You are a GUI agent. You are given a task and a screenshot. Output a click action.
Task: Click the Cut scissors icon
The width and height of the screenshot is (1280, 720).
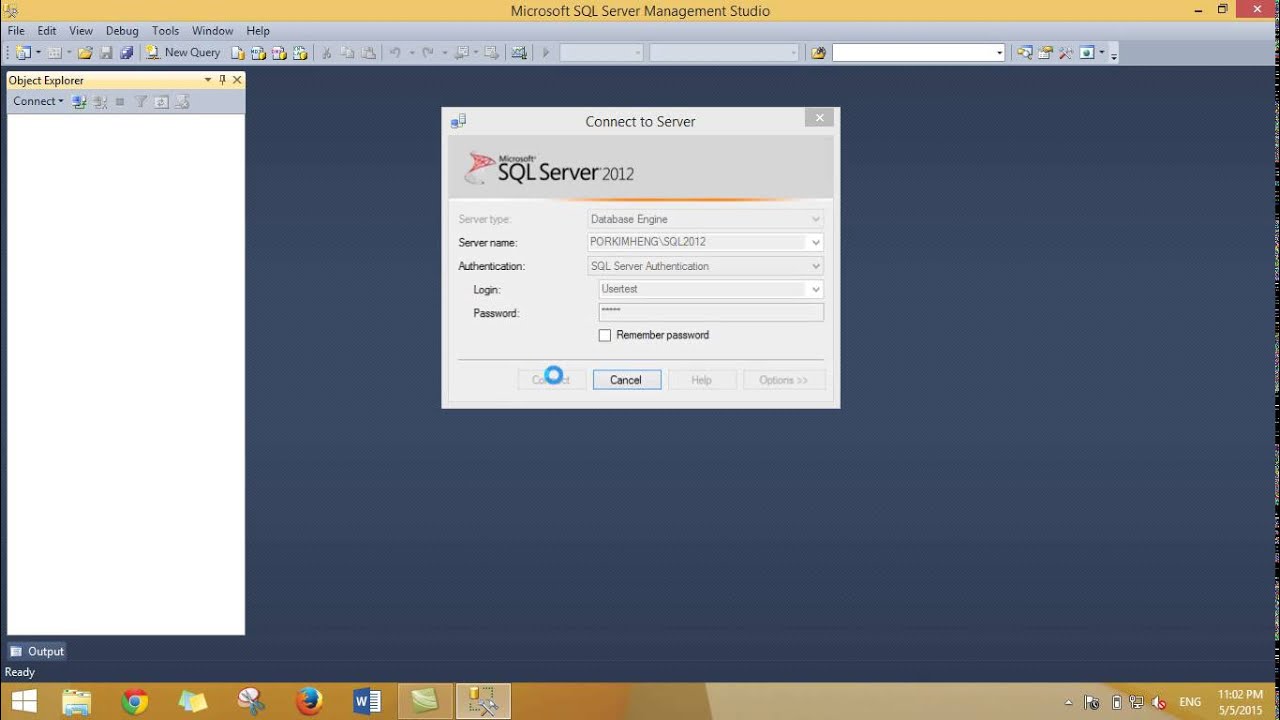coord(326,52)
